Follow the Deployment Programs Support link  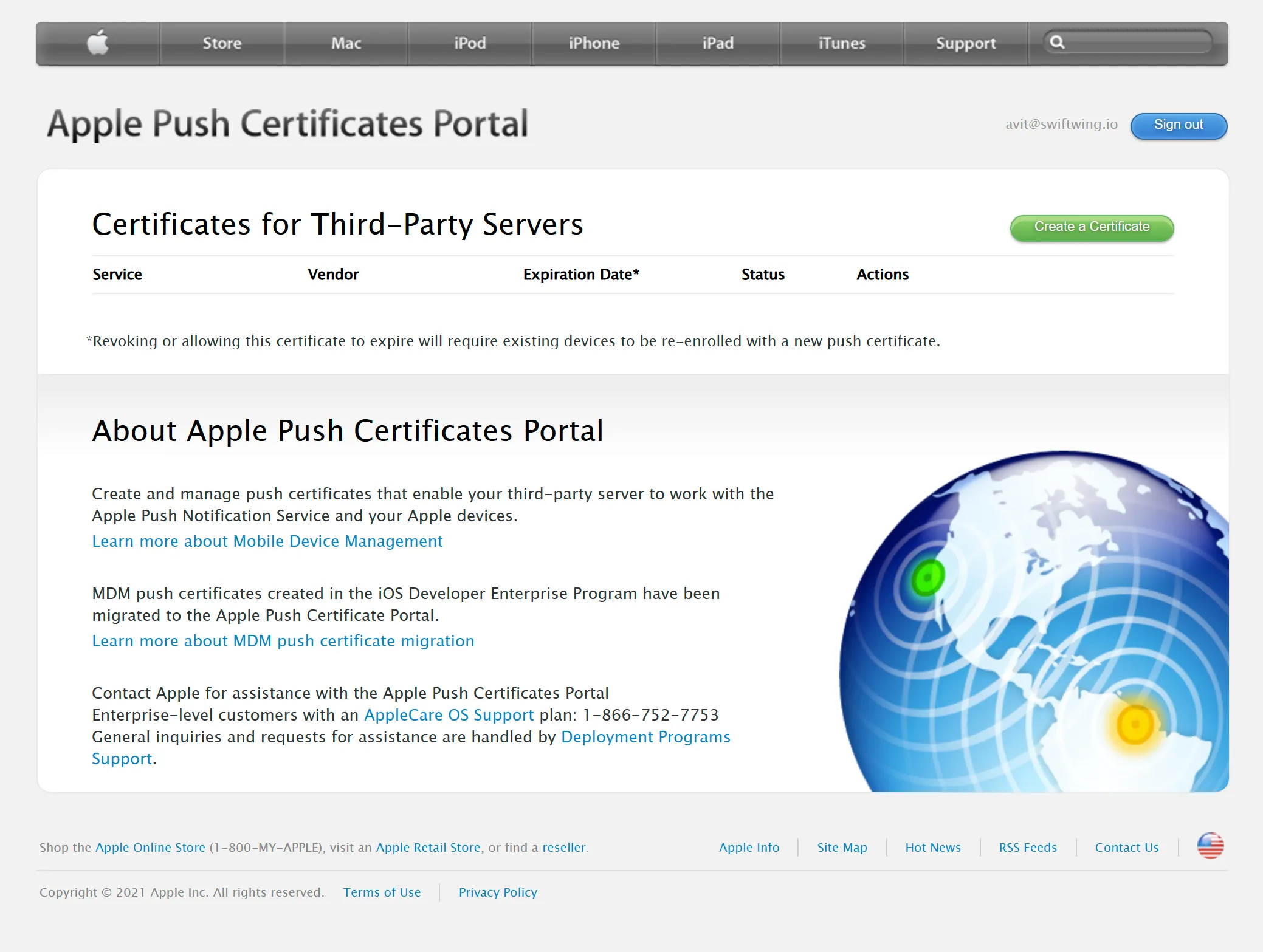[645, 737]
